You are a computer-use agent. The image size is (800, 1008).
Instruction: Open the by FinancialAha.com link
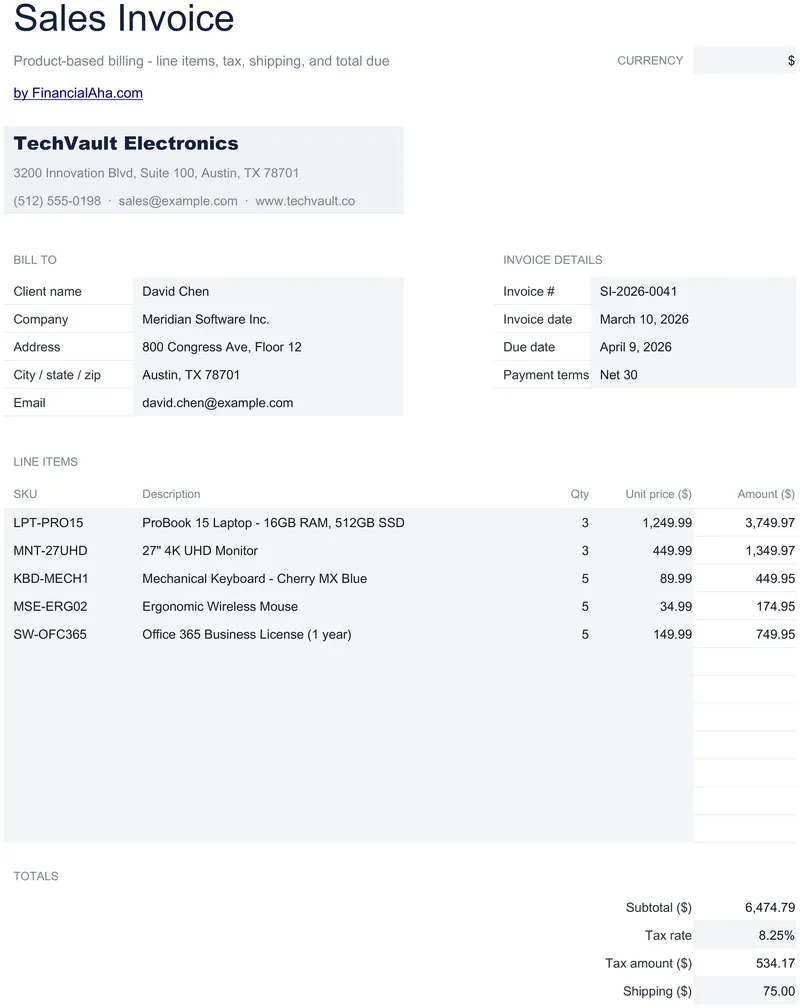click(x=78, y=93)
